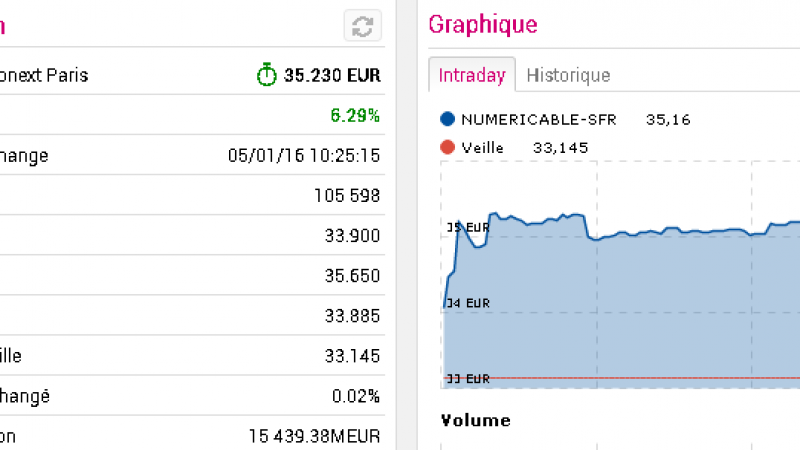Click the Volume heading below chart
The height and width of the screenshot is (450, 800).
point(476,420)
